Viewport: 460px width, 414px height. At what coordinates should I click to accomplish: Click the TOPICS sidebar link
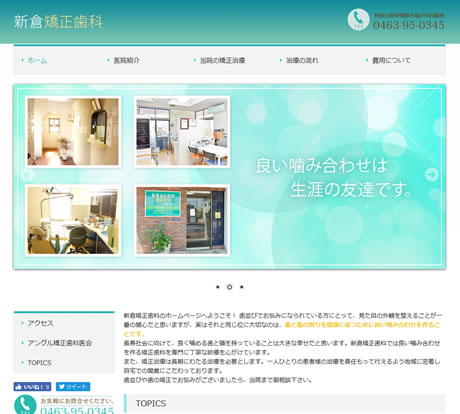point(39,363)
